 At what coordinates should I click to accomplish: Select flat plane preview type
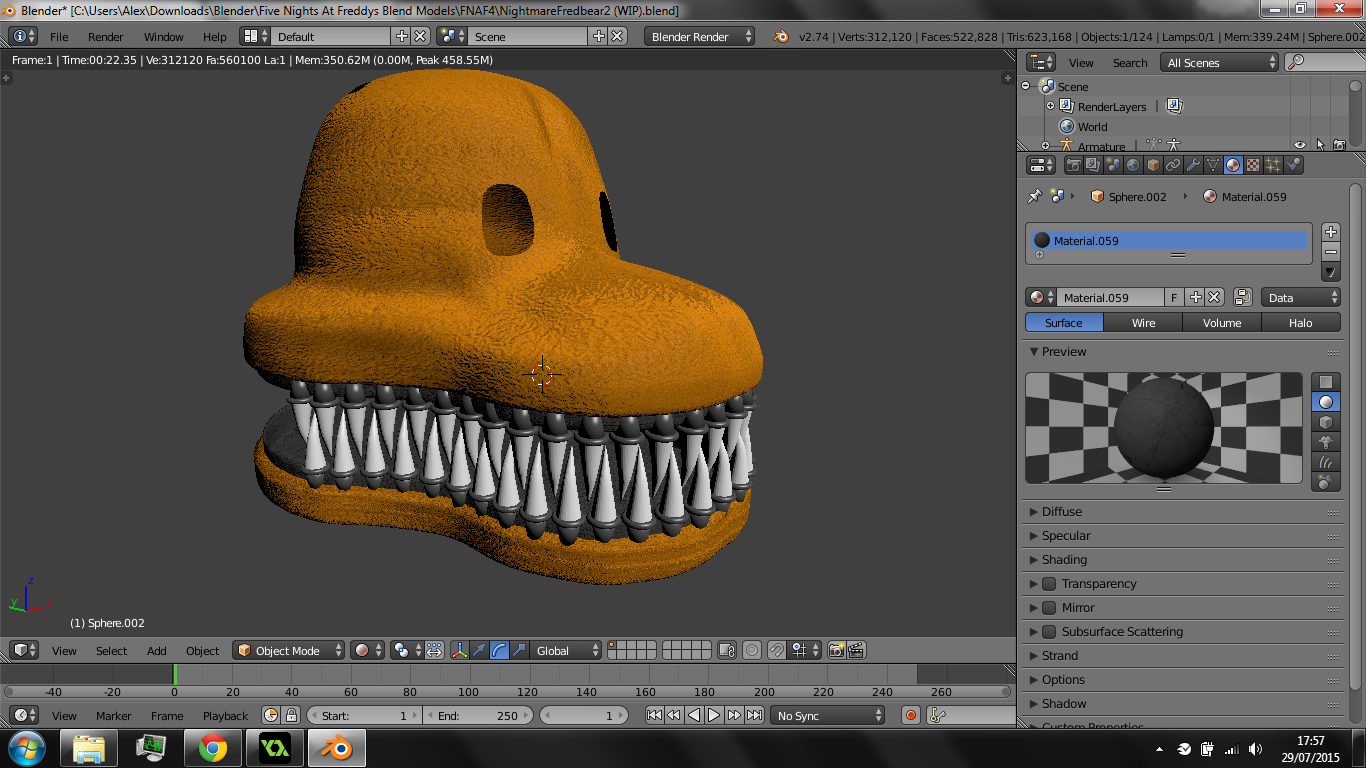(x=1326, y=381)
